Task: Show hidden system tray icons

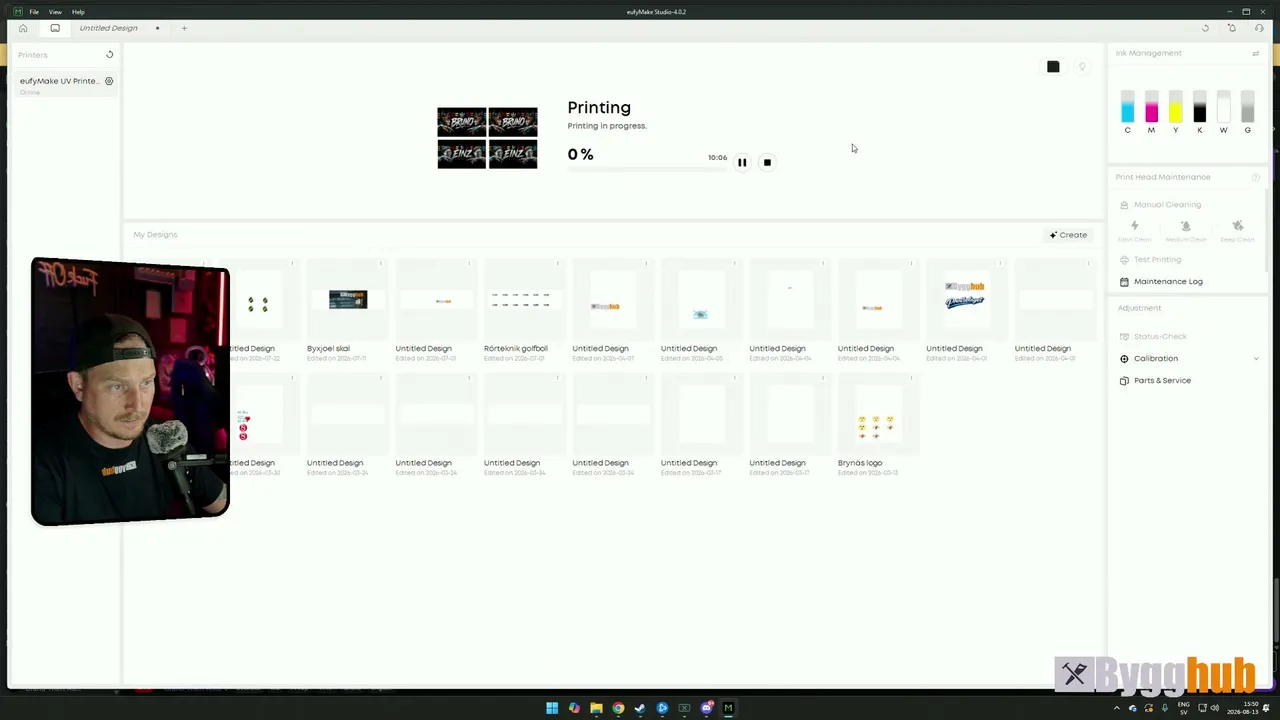Action: point(1117,708)
